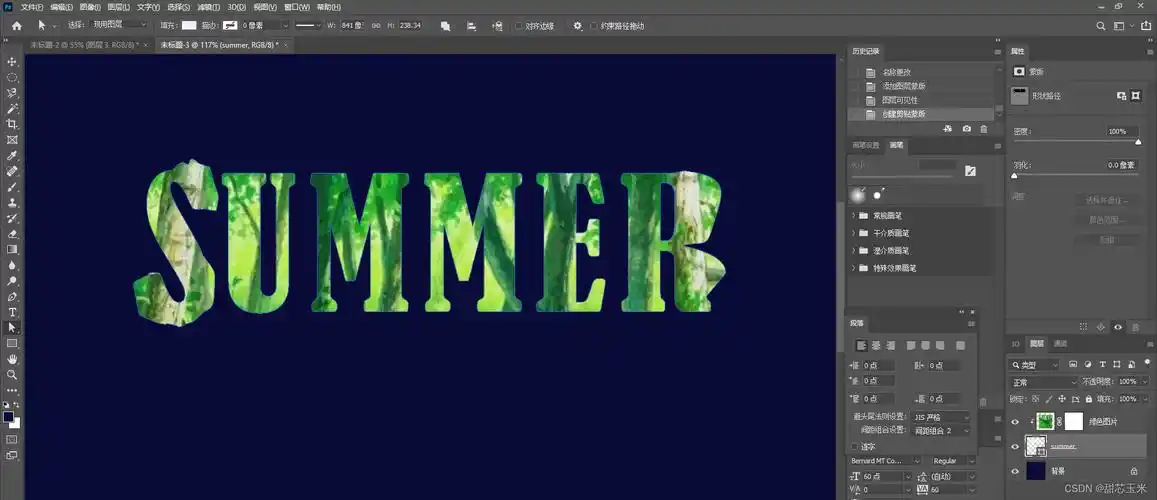This screenshot has width=1157, height=500.
Task: Open the 文件 menu
Action: (x=33, y=7)
